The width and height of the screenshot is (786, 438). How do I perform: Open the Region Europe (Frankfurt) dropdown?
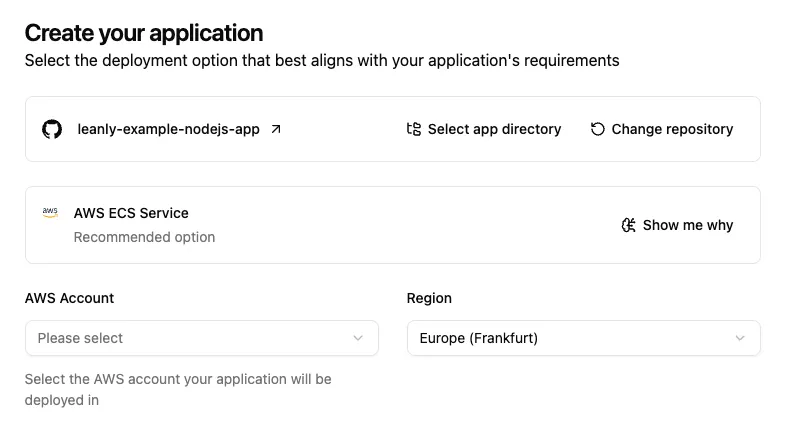[x=584, y=338]
